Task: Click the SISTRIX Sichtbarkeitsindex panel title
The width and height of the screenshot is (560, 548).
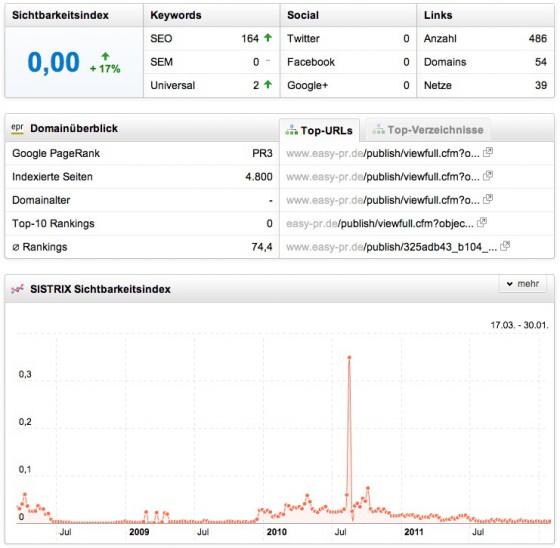Action: coord(100,289)
